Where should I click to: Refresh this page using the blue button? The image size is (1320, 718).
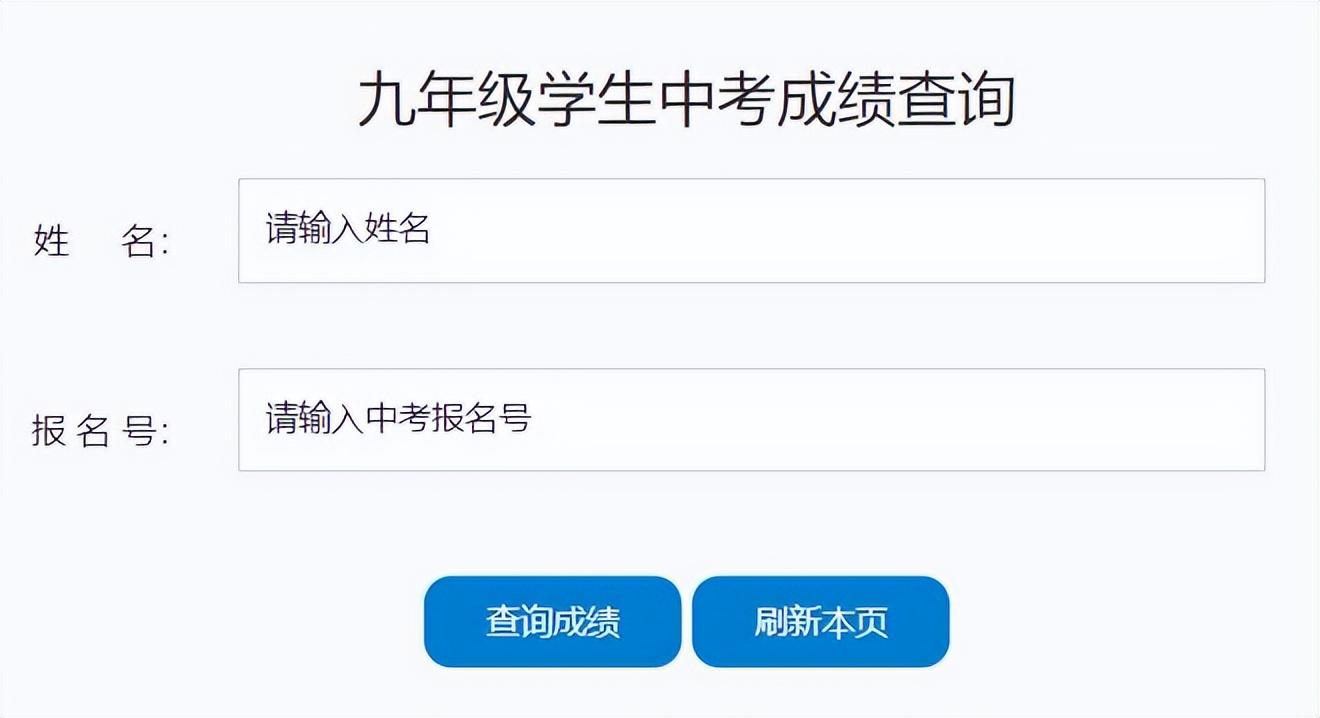point(820,621)
